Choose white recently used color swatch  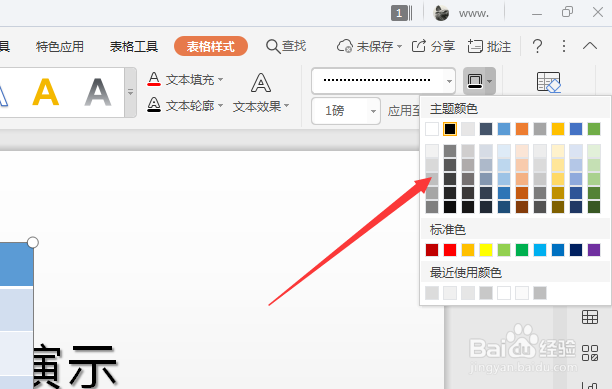coord(504,293)
